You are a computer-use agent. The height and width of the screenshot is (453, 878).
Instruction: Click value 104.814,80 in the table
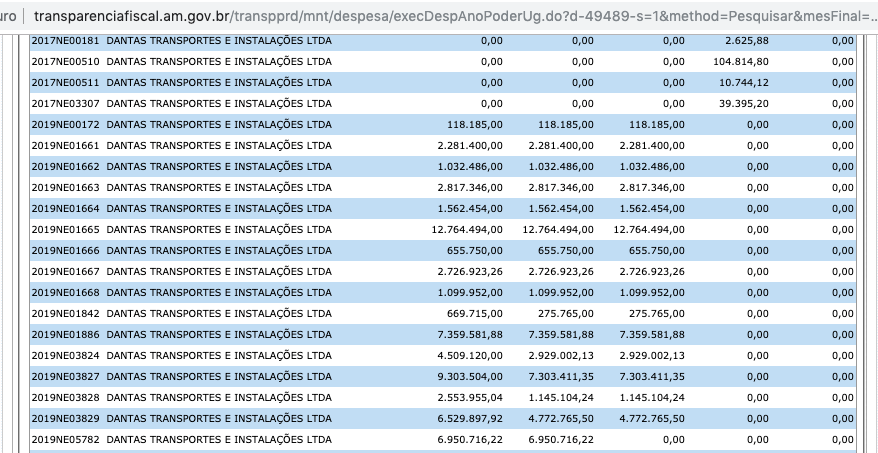(741, 62)
